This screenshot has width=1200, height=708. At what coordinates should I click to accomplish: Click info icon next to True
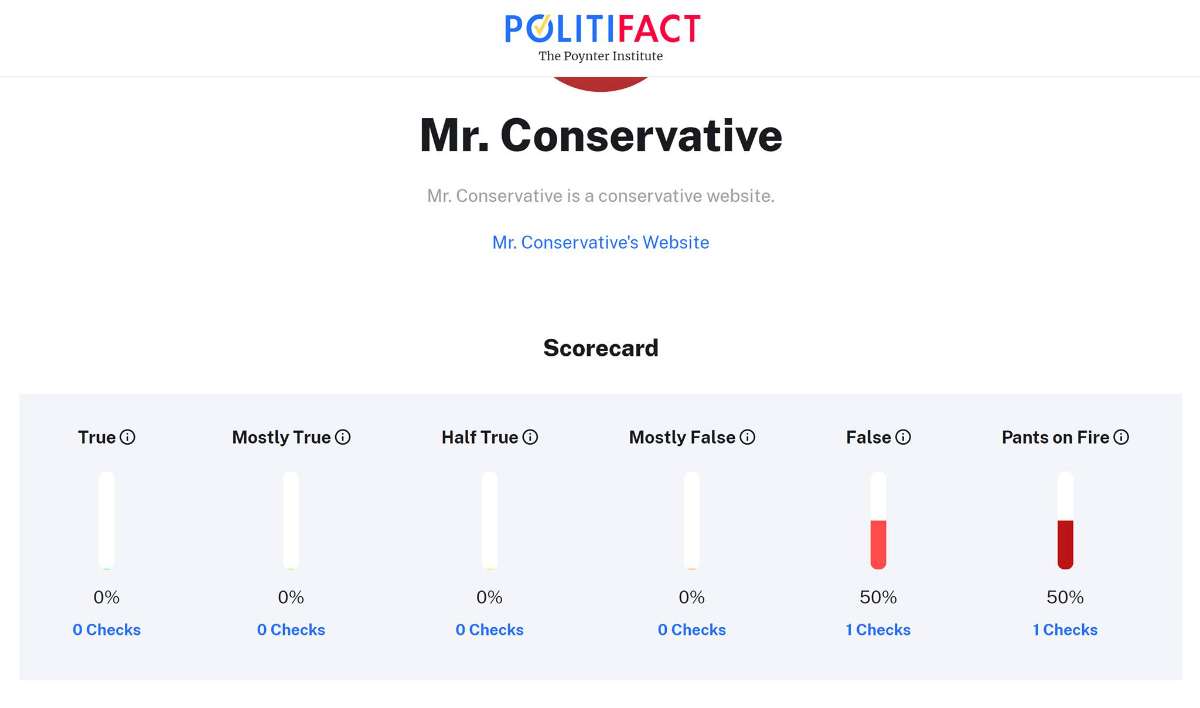coord(128,437)
